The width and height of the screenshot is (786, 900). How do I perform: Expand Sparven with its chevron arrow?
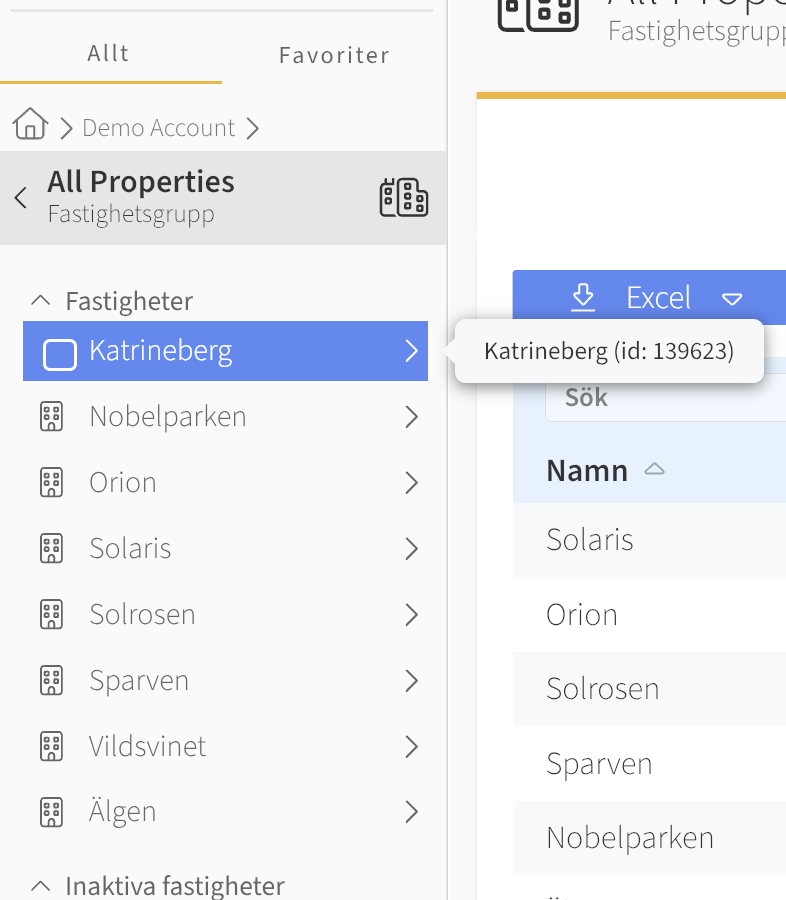pos(412,681)
